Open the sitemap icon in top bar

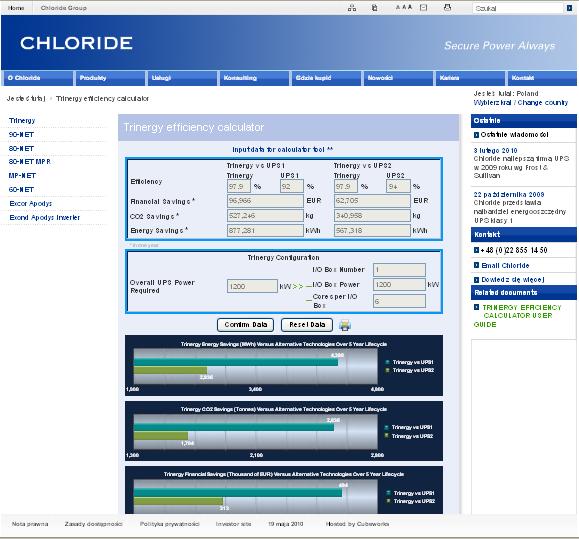(352, 8)
